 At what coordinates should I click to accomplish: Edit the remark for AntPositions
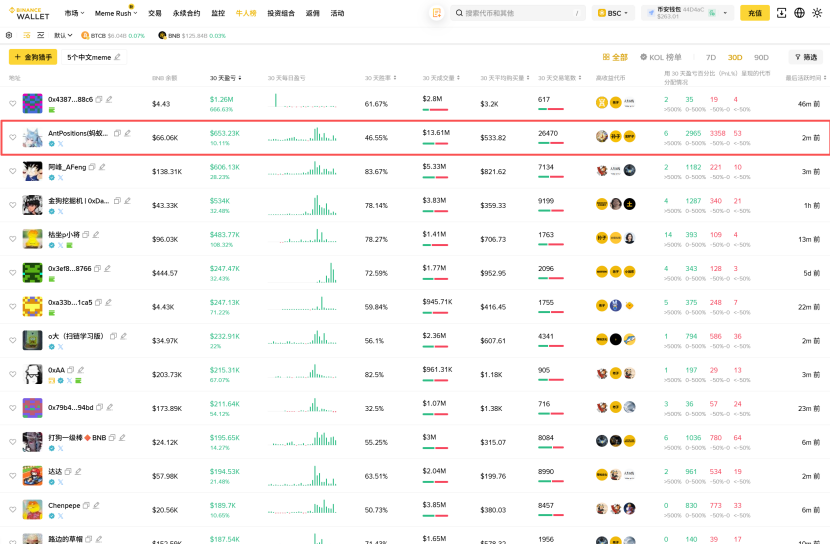pyautogui.click(x=128, y=133)
